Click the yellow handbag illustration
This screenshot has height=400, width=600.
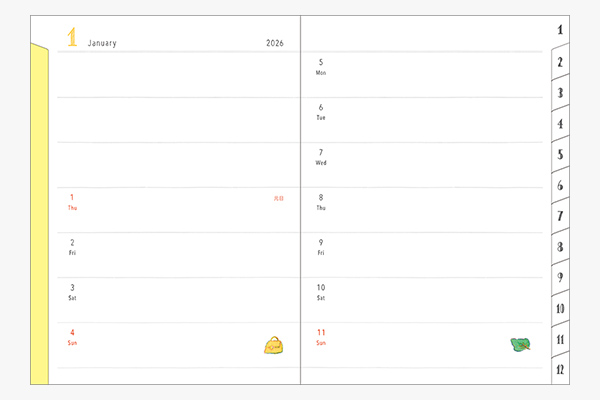pyautogui.click(x=275, y=345)
